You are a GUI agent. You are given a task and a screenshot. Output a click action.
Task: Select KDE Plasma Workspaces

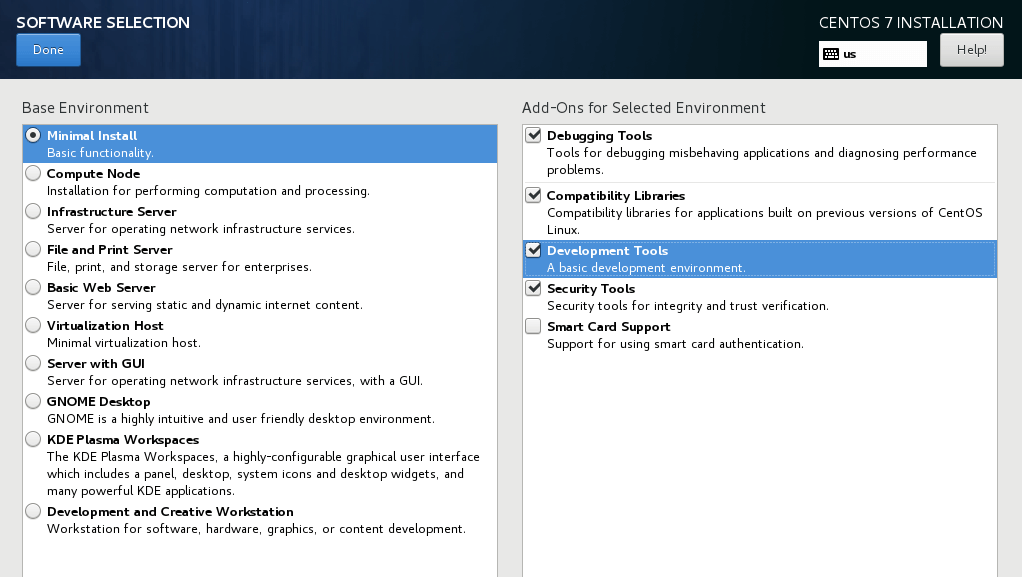click(x=34, y=439)
